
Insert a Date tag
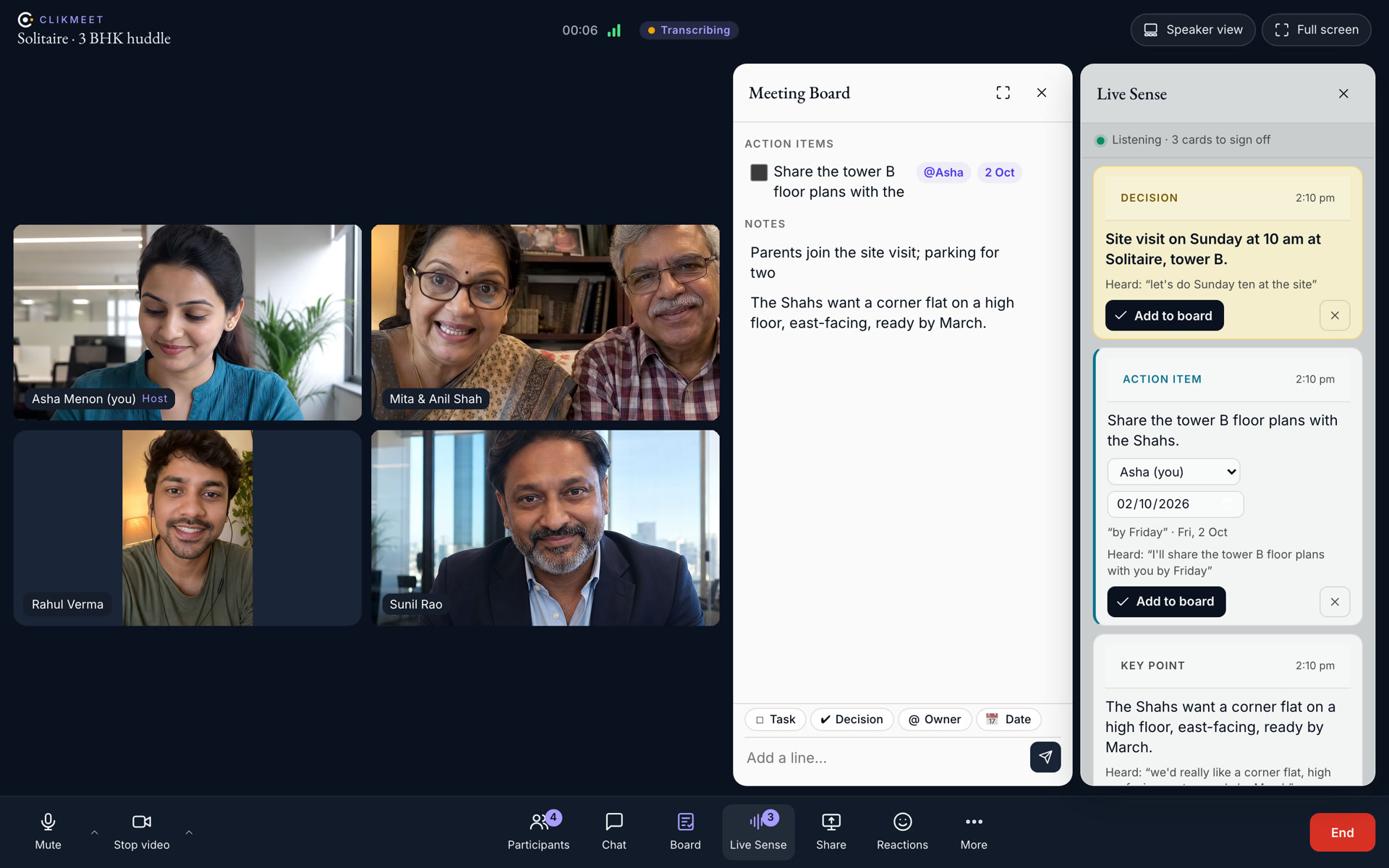click(x=1008, y=719)
